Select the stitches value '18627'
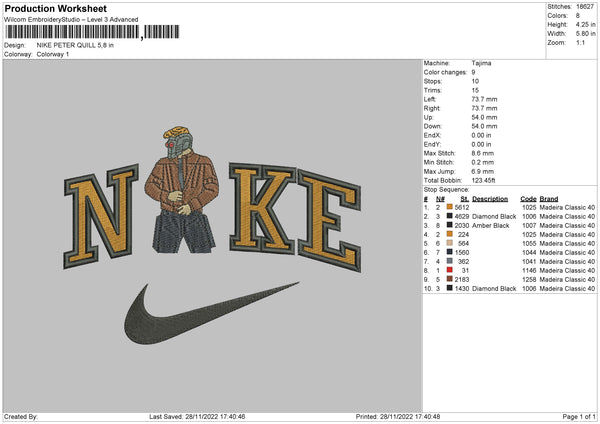 [x=585, y=7]
